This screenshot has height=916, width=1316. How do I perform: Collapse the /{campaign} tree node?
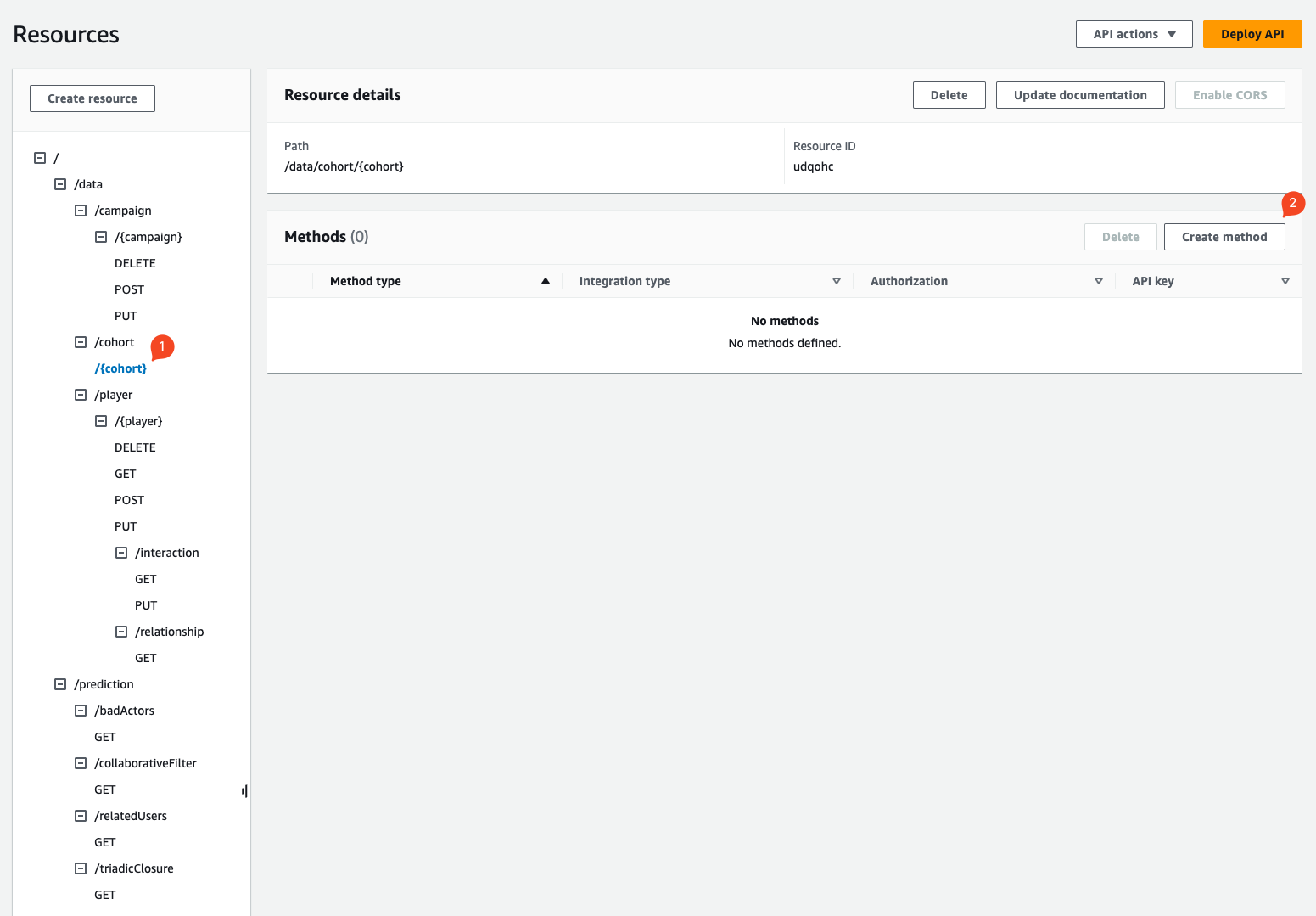101,237
